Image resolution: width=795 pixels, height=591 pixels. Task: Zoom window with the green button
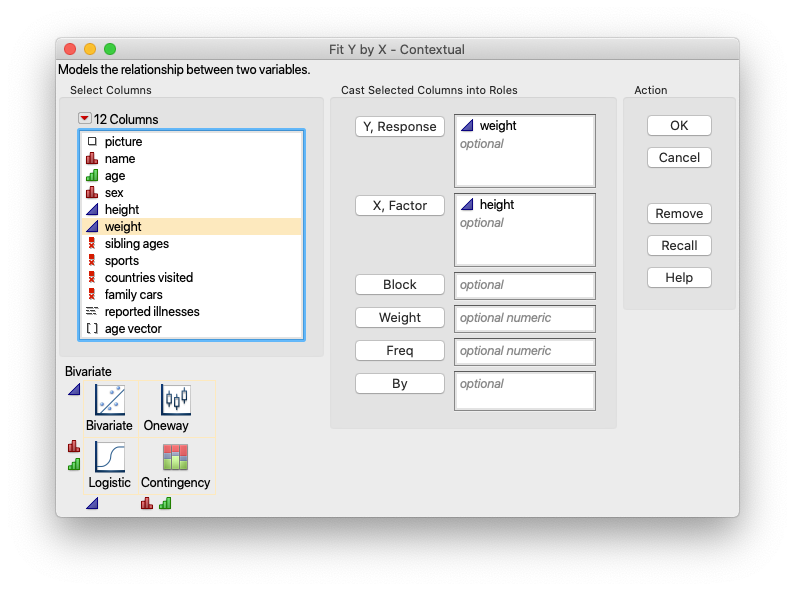click(x=110, y=49)
